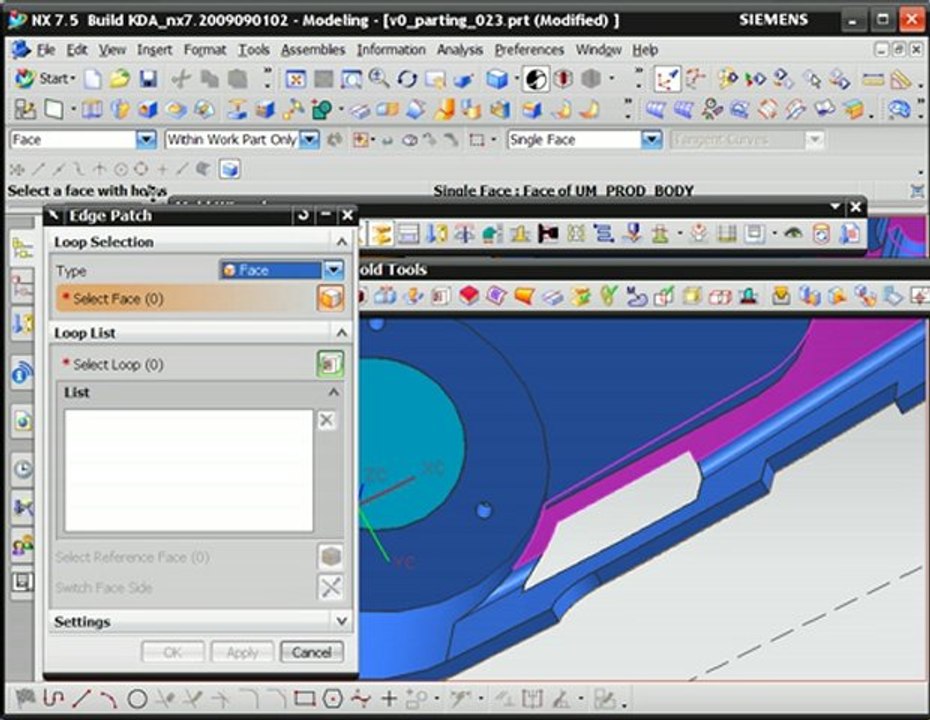Click the WCS orientation icon in top toolbar
The width and height of the screenshot is (930, 720).
click(667, 79)
